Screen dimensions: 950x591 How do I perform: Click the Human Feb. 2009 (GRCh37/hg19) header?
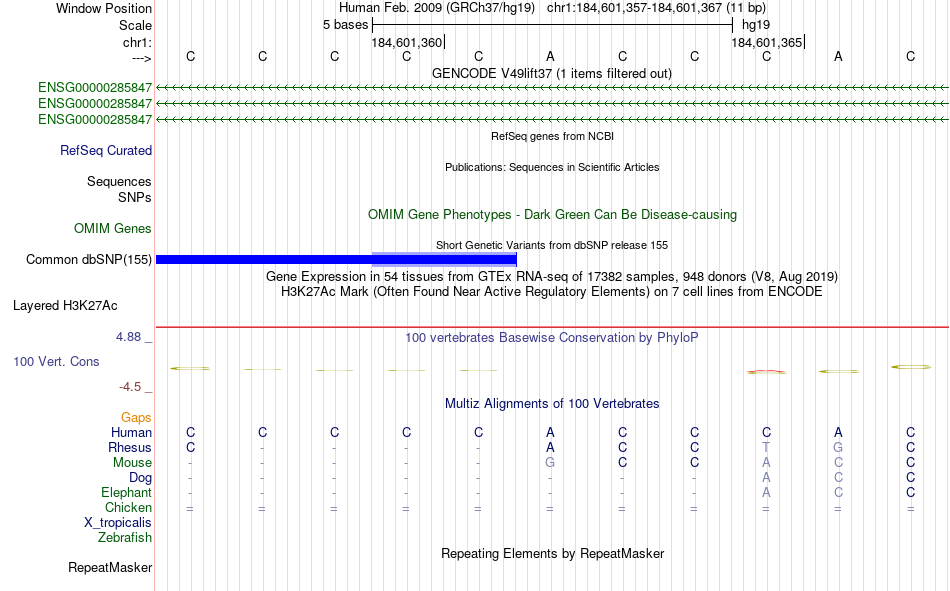pyautogui.click(x=437, y=8)
